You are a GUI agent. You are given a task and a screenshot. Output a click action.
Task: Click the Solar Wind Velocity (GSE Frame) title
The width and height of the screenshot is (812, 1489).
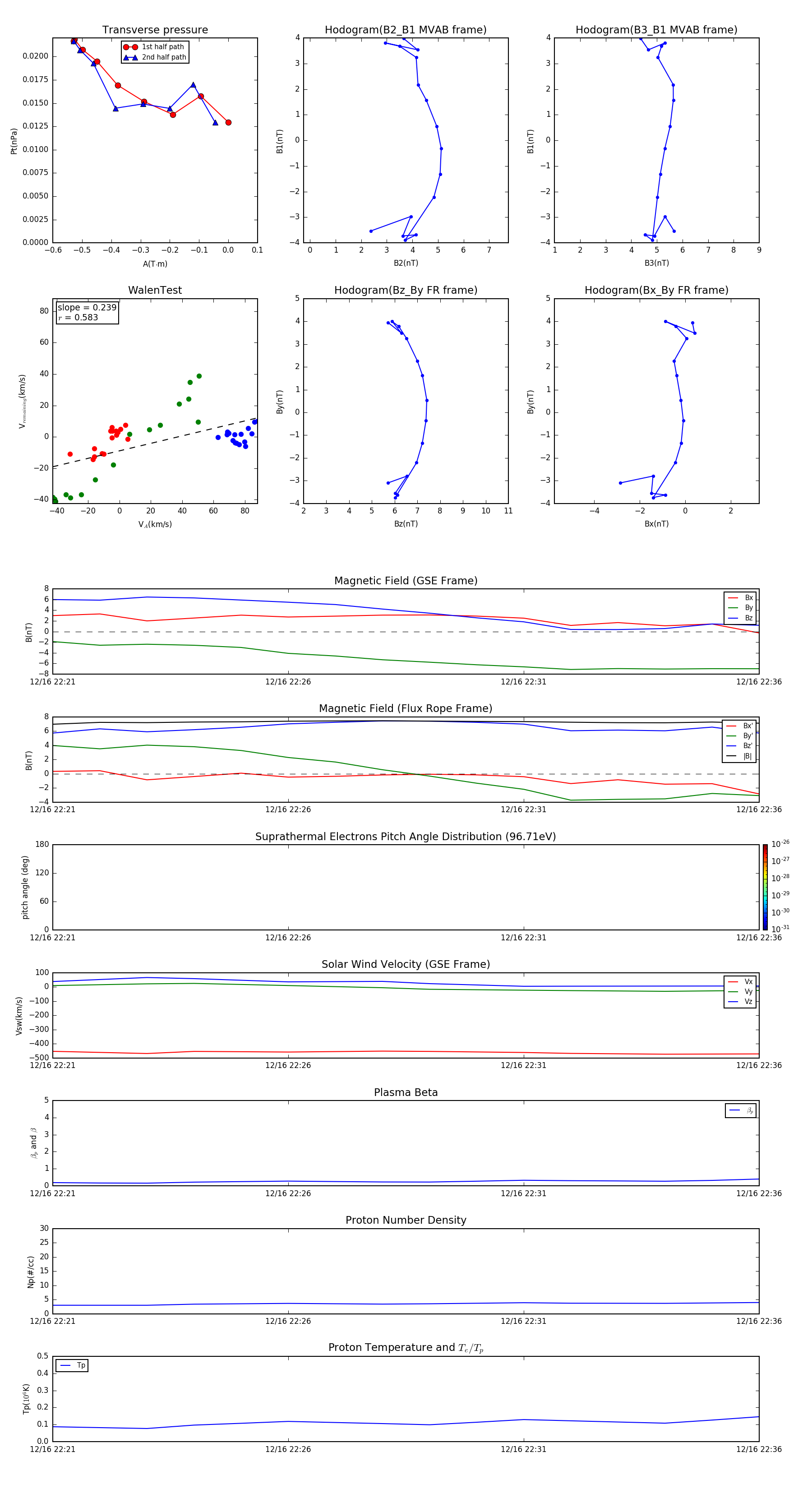tap(406, 964)
